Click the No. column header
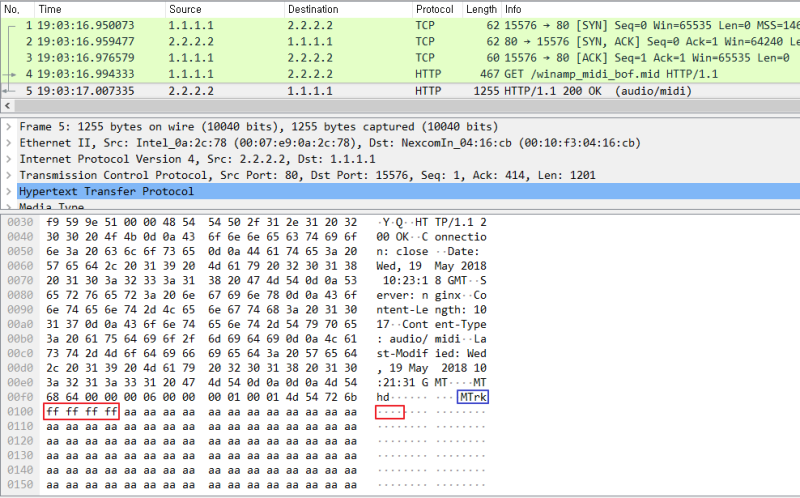Image resolution: width=800 pixels, height=498 pixels. [x=12, y=9]
